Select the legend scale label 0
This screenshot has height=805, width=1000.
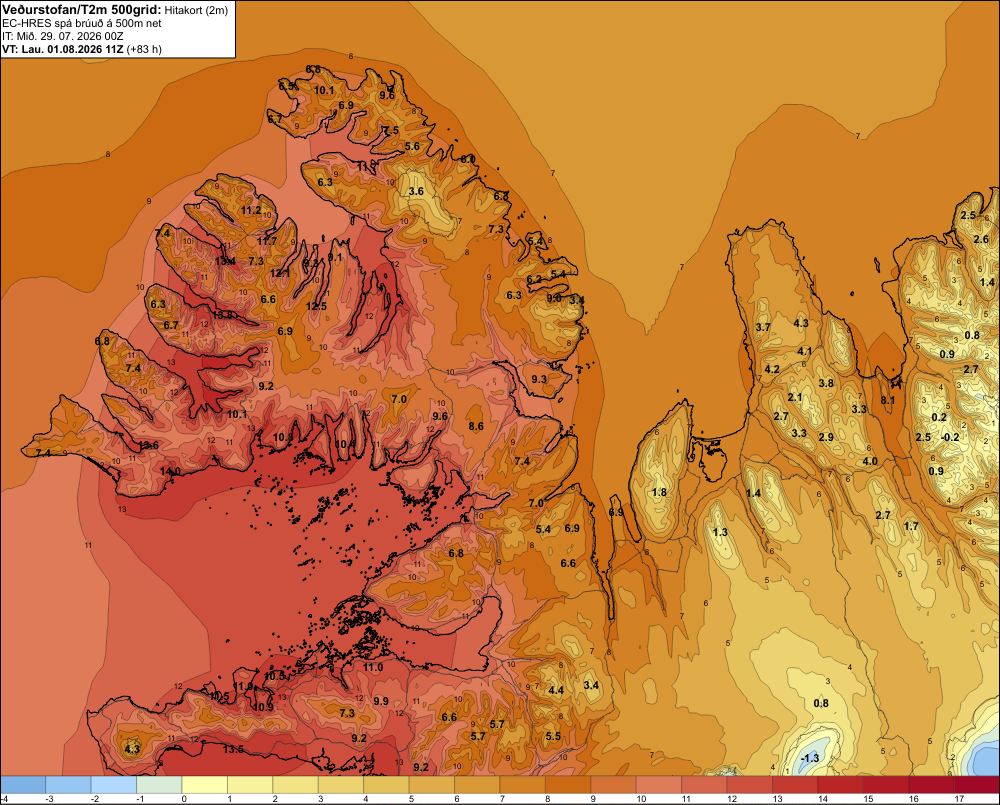pos(184,799)
